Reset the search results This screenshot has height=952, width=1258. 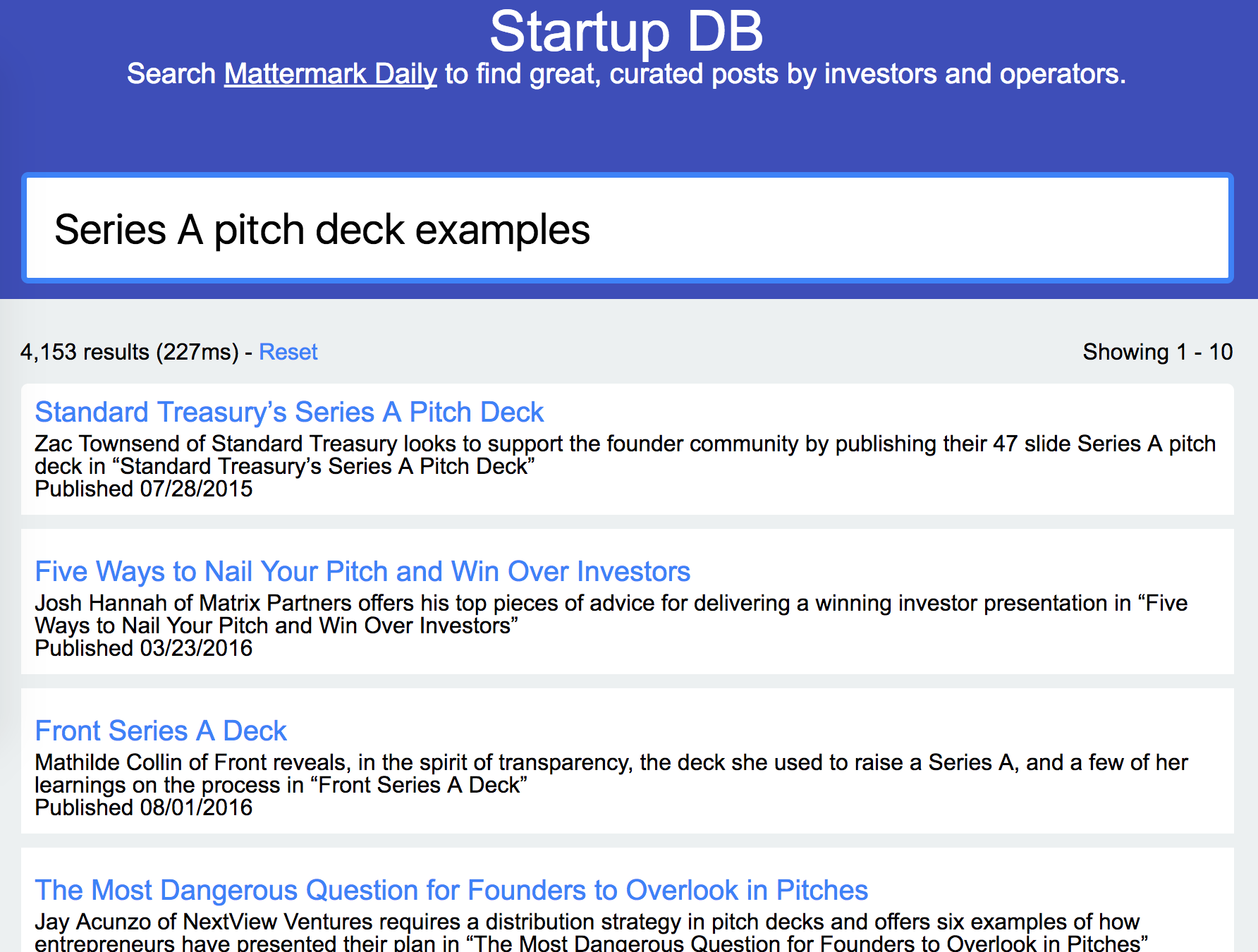coord(288,352)
